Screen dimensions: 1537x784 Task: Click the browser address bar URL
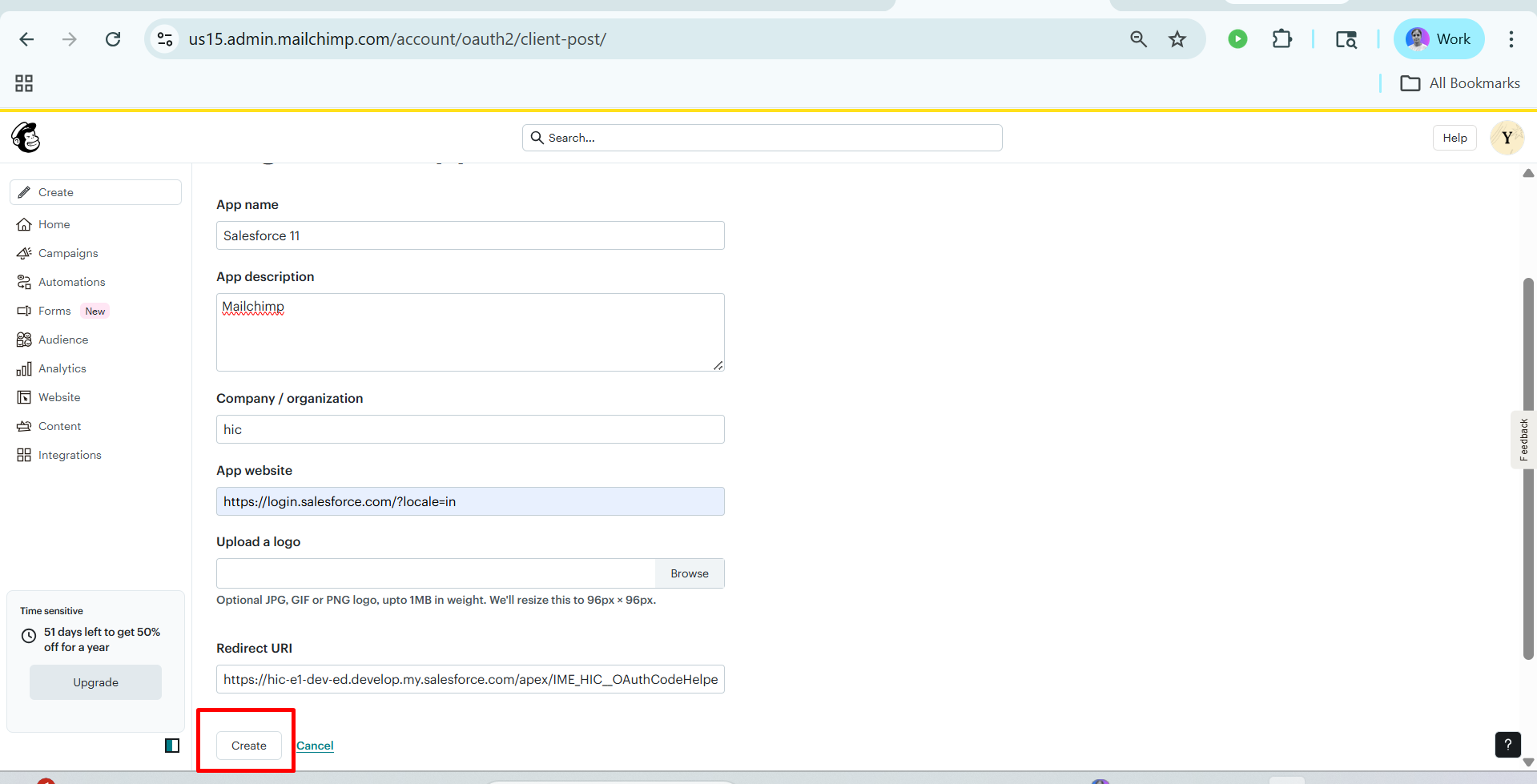(x=397, y=39)
